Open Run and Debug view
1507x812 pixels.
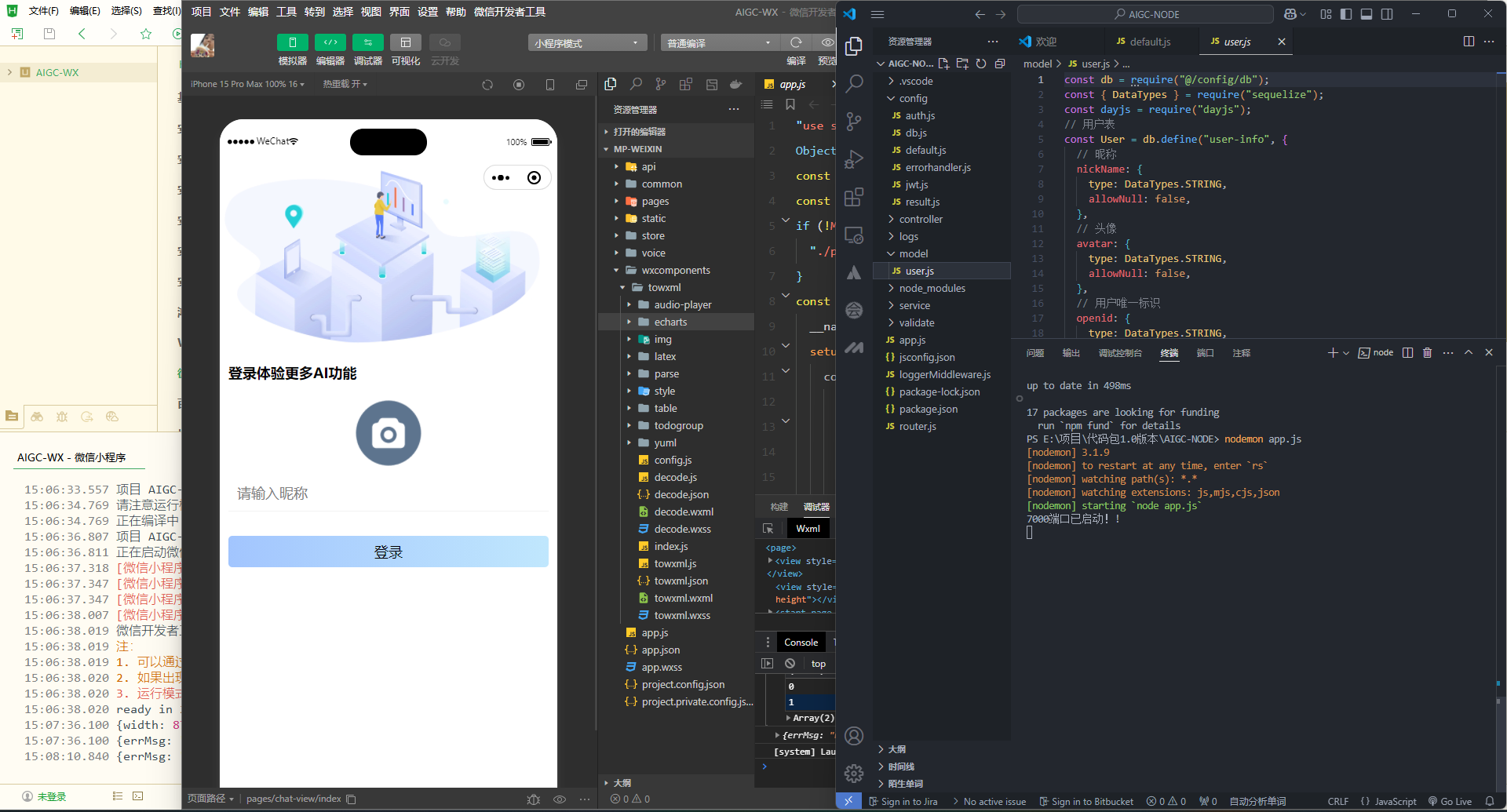(854, 159)
